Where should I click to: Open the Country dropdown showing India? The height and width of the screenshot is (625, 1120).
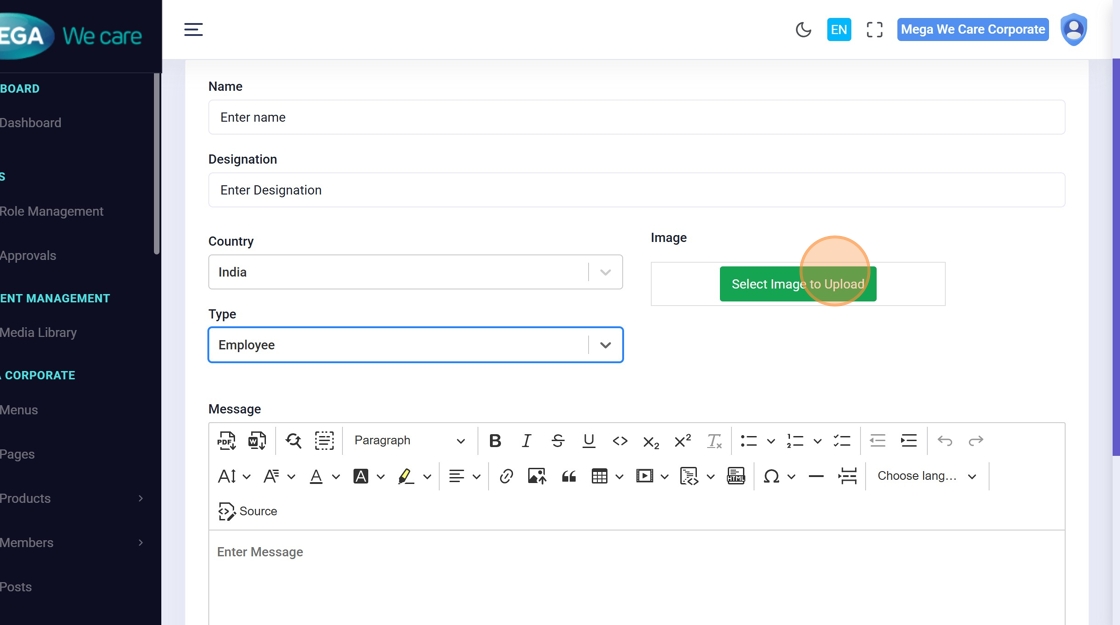(415, 272)
